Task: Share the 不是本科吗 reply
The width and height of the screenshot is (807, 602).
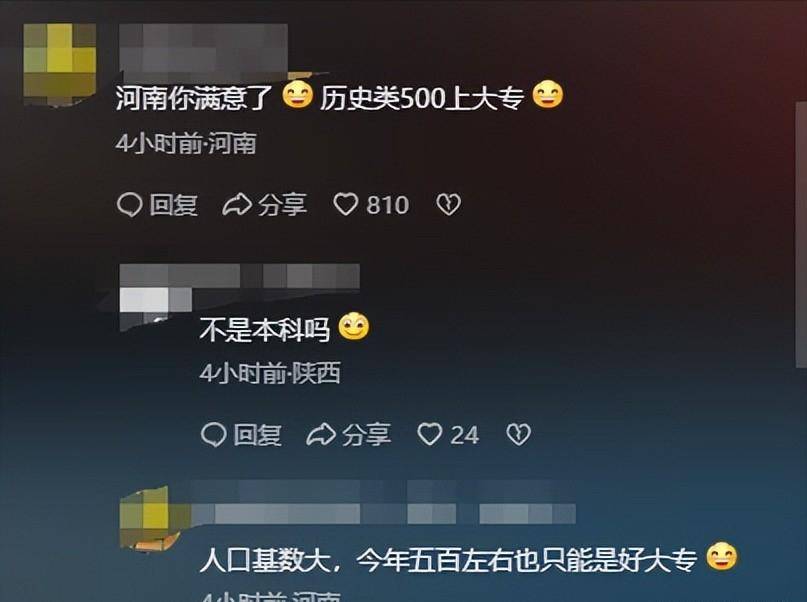Action: click(348, 434)
